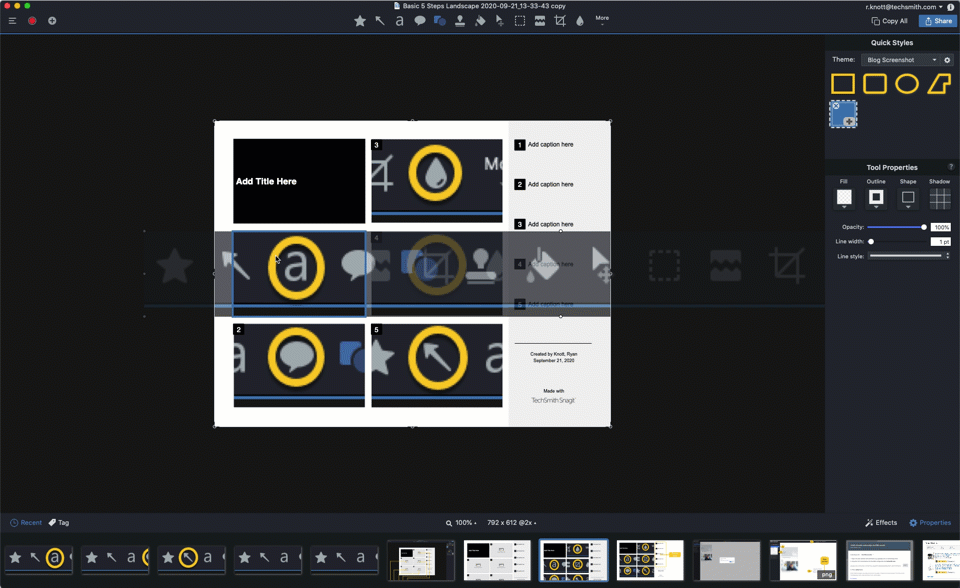960x588 pixels.
Task: Click the Line width 1 pt field
Action: [941, 242]
